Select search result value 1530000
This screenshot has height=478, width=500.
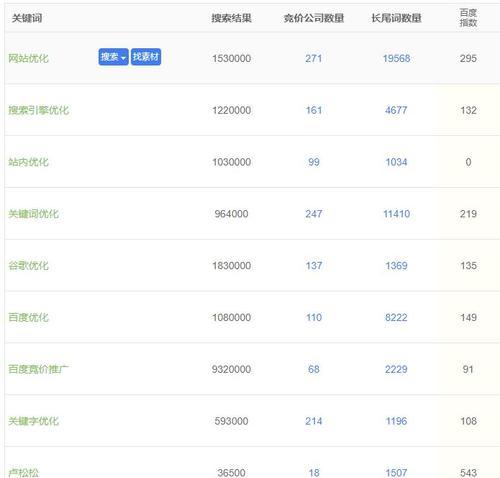pyautogui.click(x=232, y=58)
